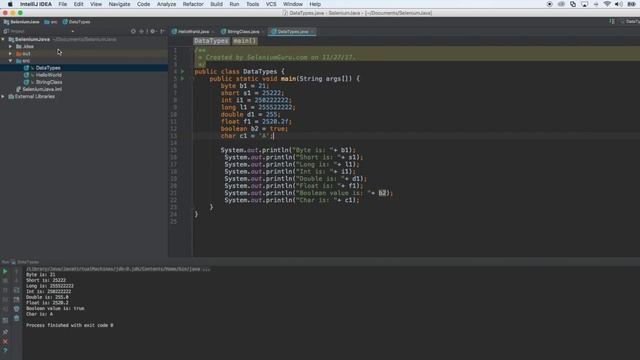Viewport: 640px width, 360px height.
Task: Open the File menu
Action: tap(62, 4)
